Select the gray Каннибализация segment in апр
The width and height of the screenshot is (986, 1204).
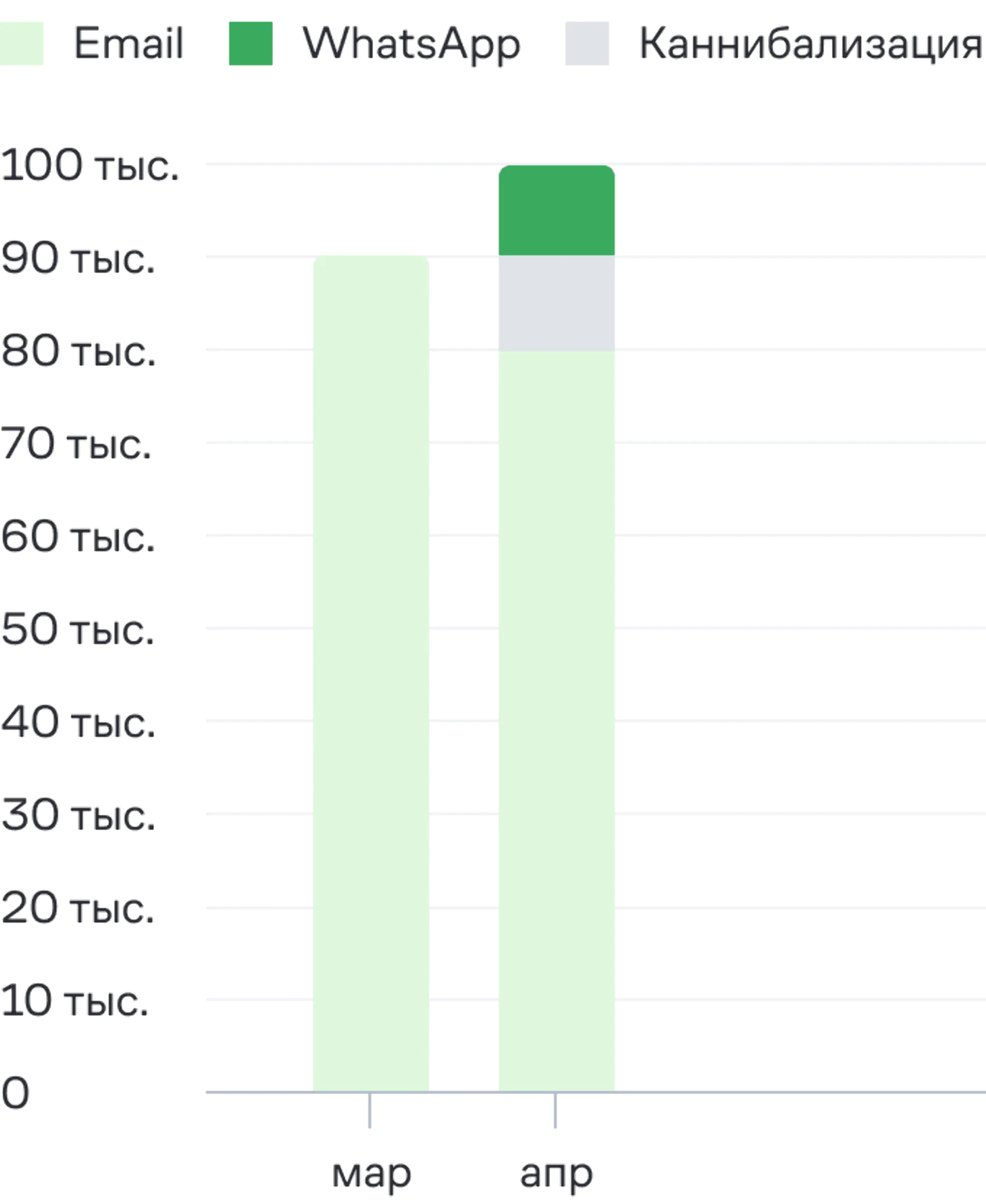click(x=557, y=303)
